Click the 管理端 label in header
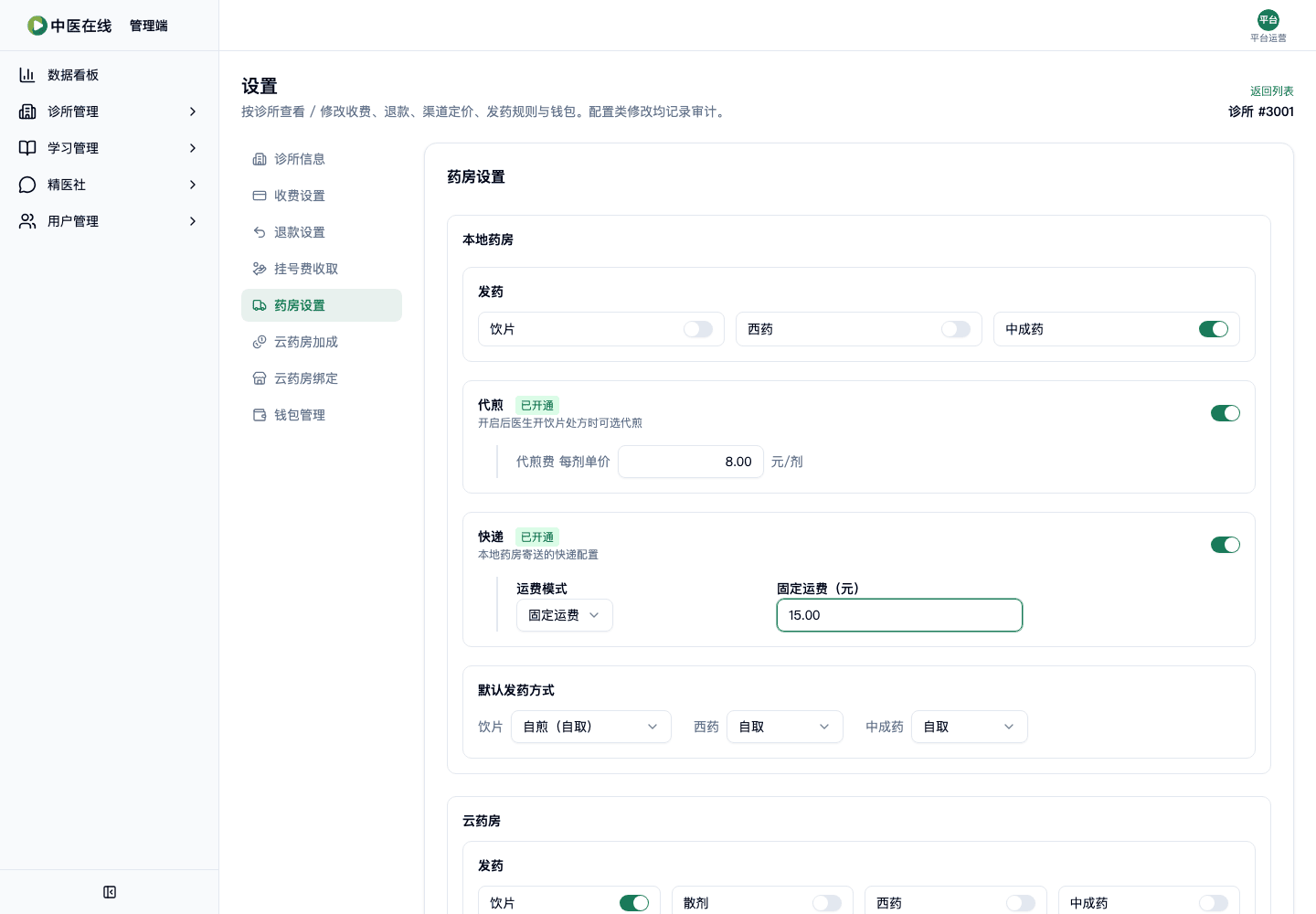The width and height of the screenshot is (1316, 914). [149, 26]
